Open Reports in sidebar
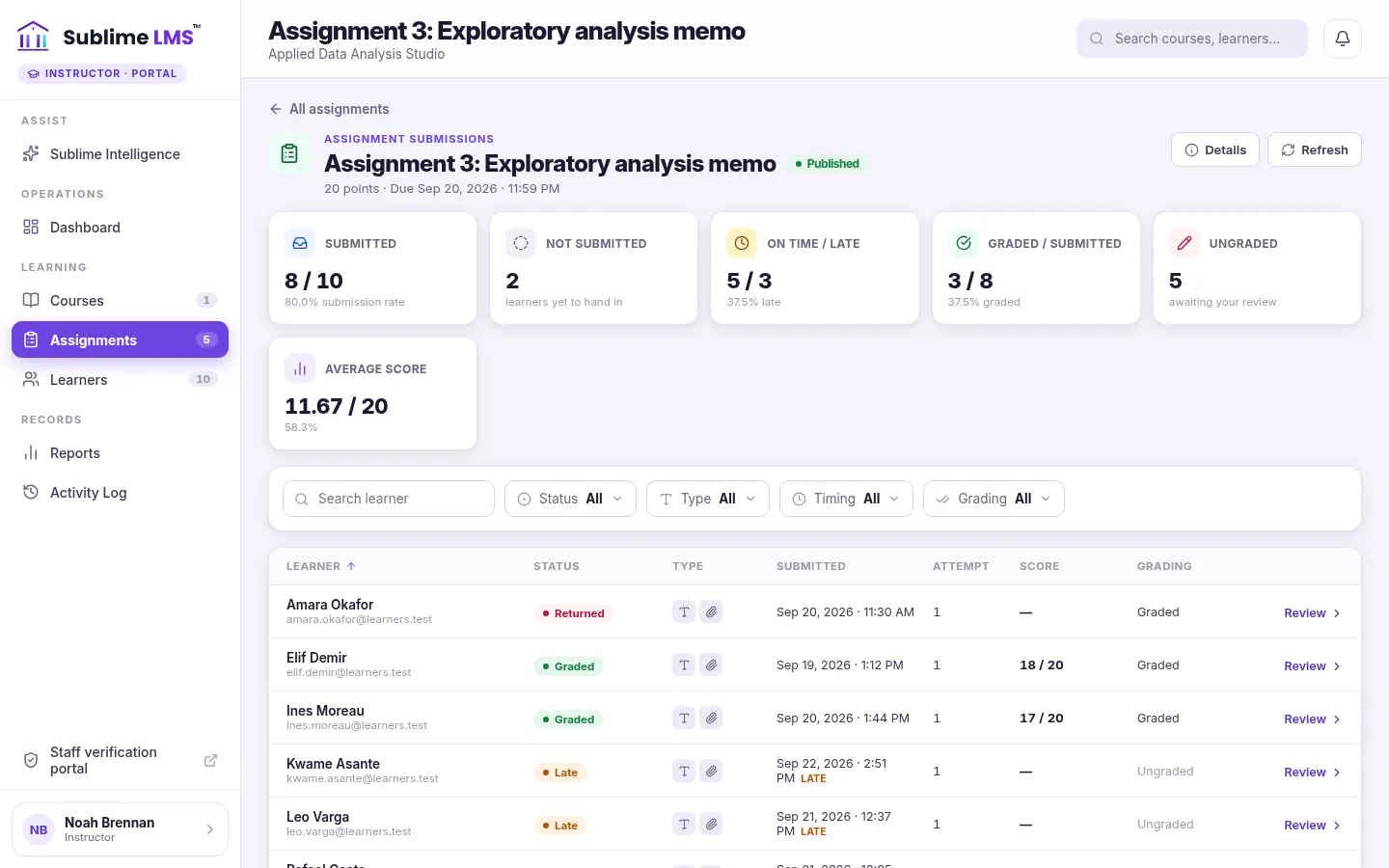The height and width of the screenshot is (868, 1389). click(x=120, y=453)
